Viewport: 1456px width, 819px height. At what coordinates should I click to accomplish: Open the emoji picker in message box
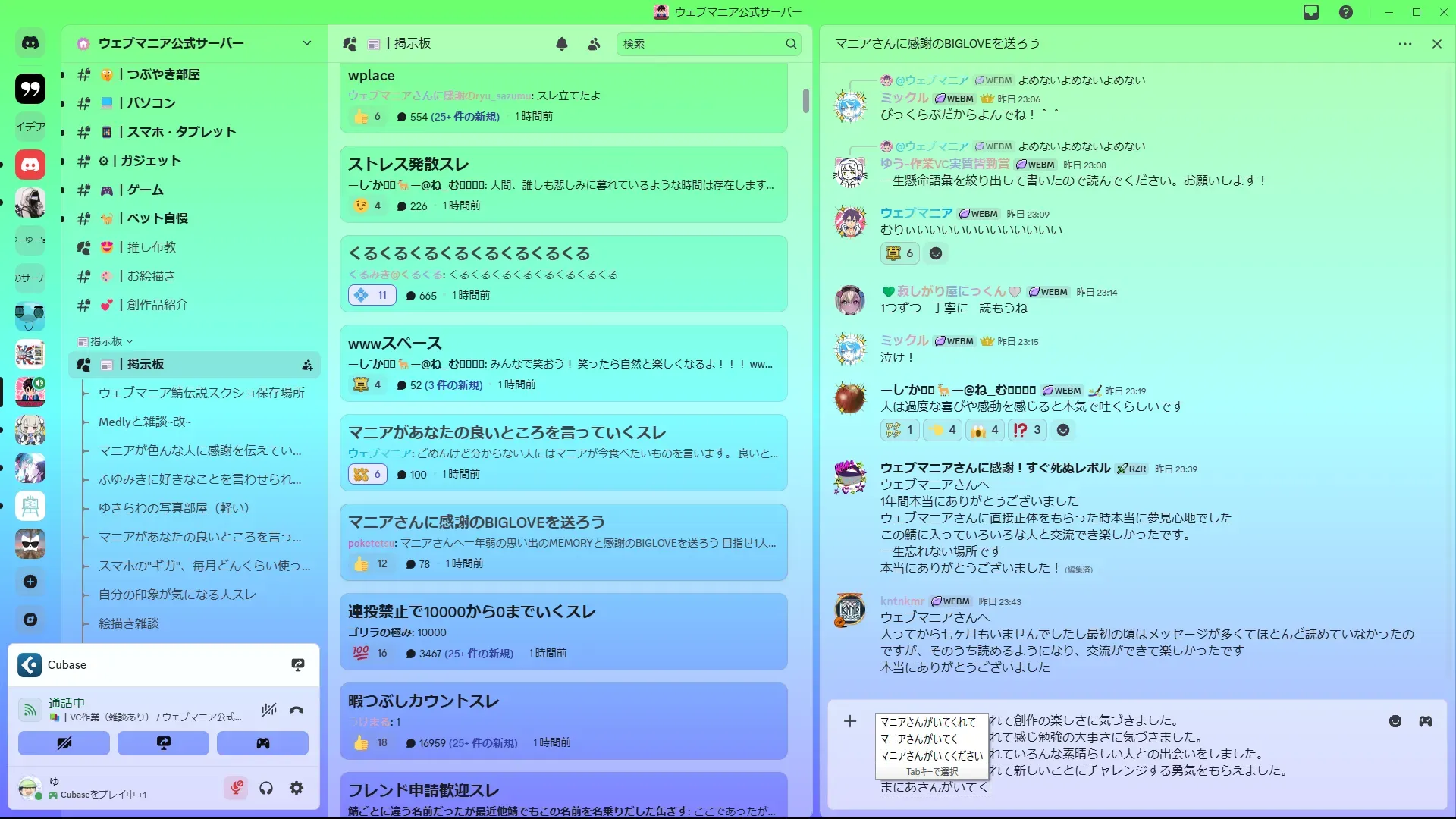tap(1395, 721)
